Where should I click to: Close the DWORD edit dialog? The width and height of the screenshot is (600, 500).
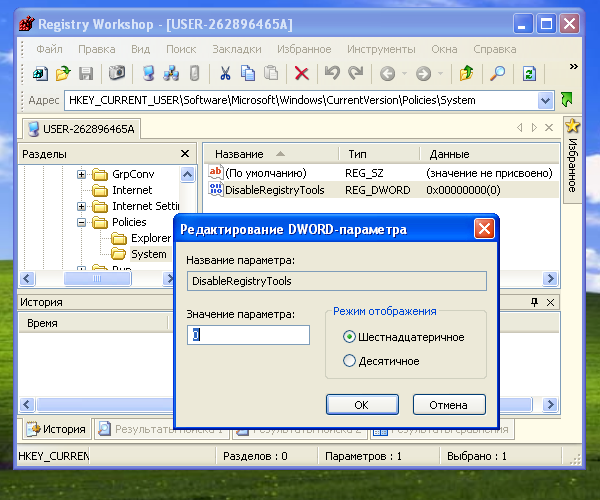tap(484, 229)
